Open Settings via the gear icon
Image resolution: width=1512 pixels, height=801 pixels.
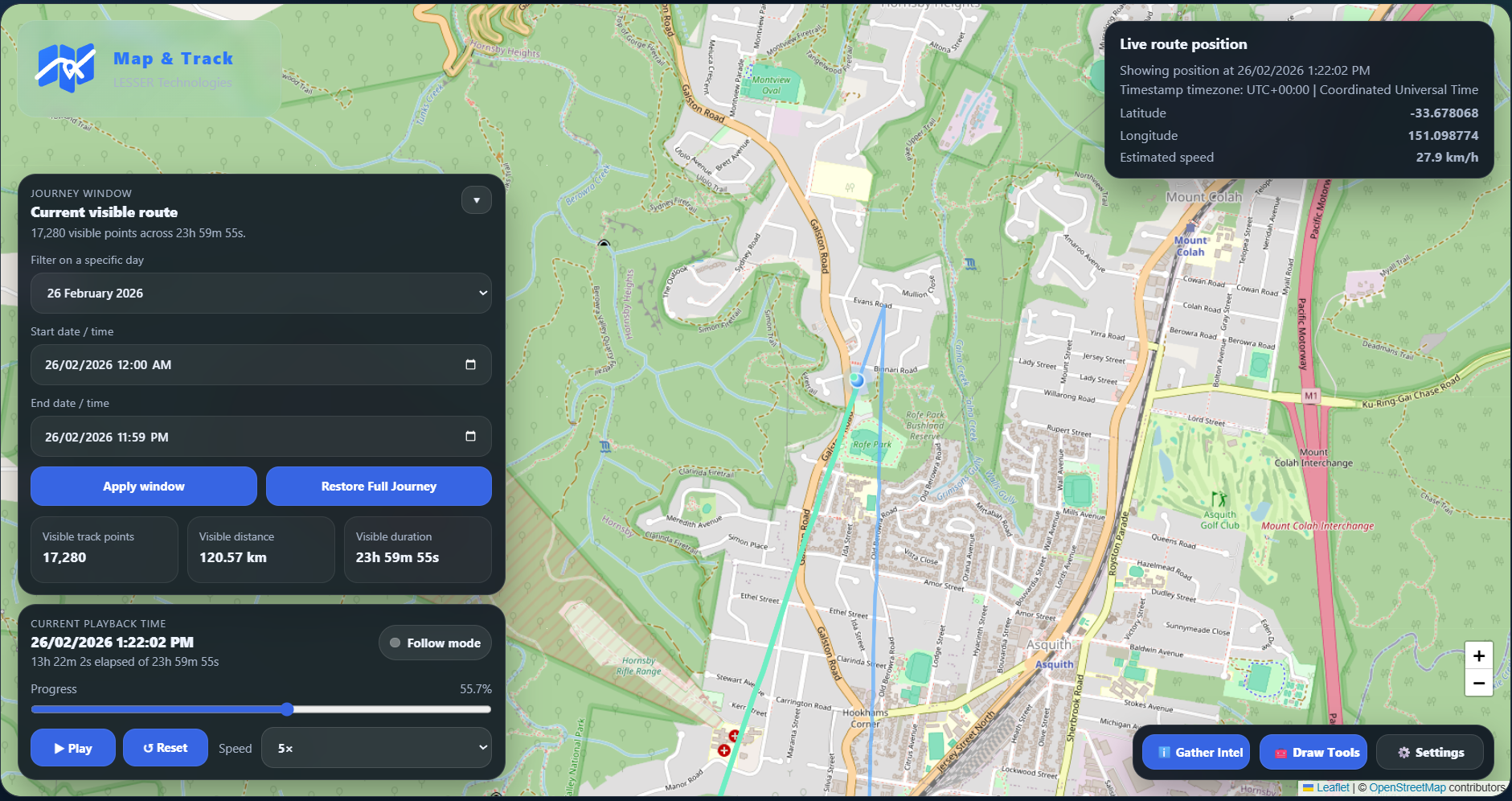click(x=1403, y=752)
